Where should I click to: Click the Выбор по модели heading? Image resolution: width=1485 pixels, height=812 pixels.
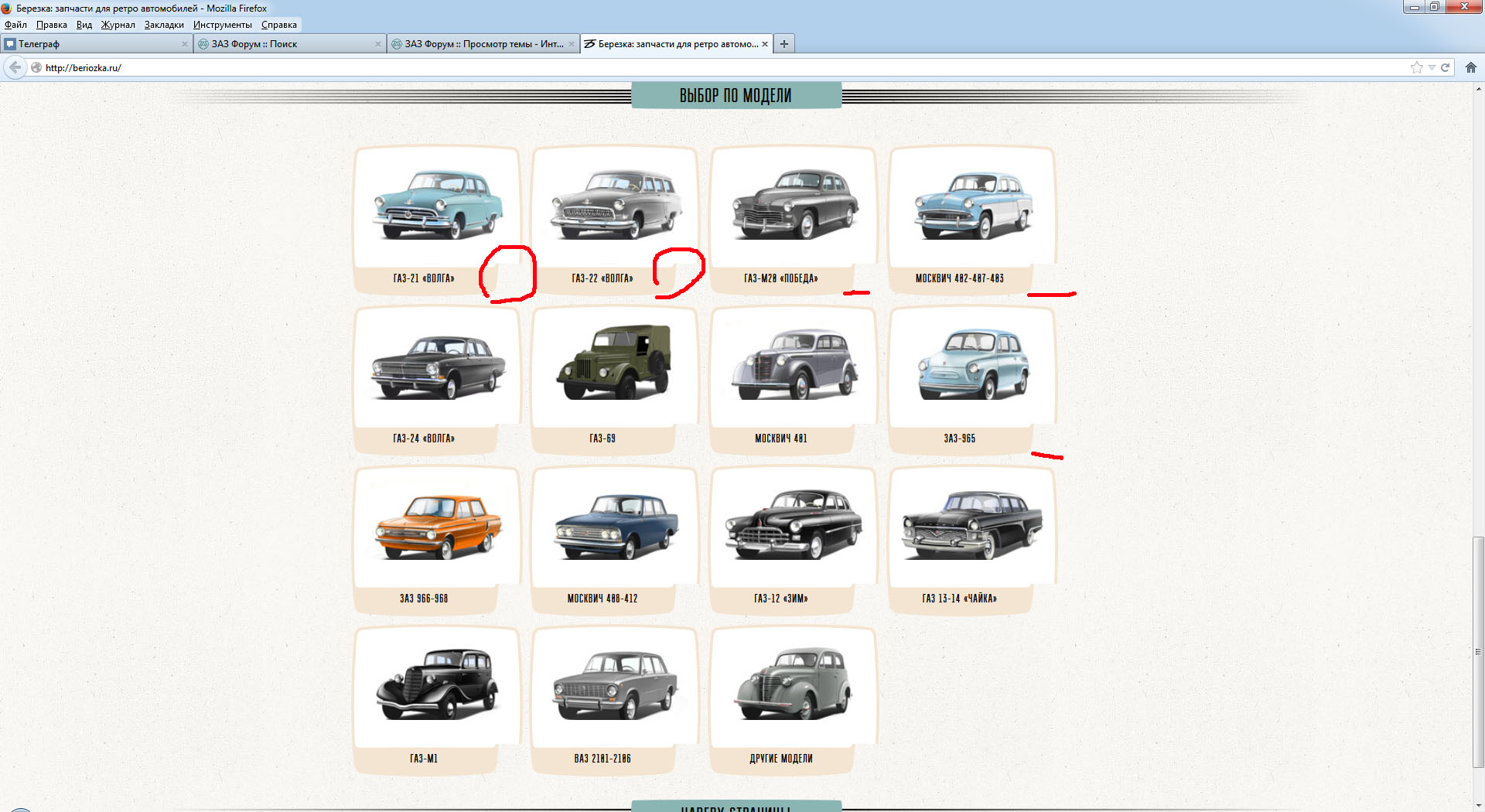click(x=736, y=95)
